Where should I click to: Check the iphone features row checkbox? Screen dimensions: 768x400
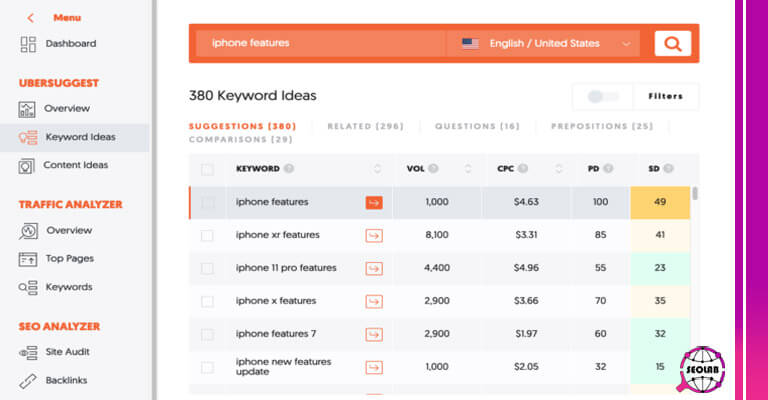pos(207,202)
